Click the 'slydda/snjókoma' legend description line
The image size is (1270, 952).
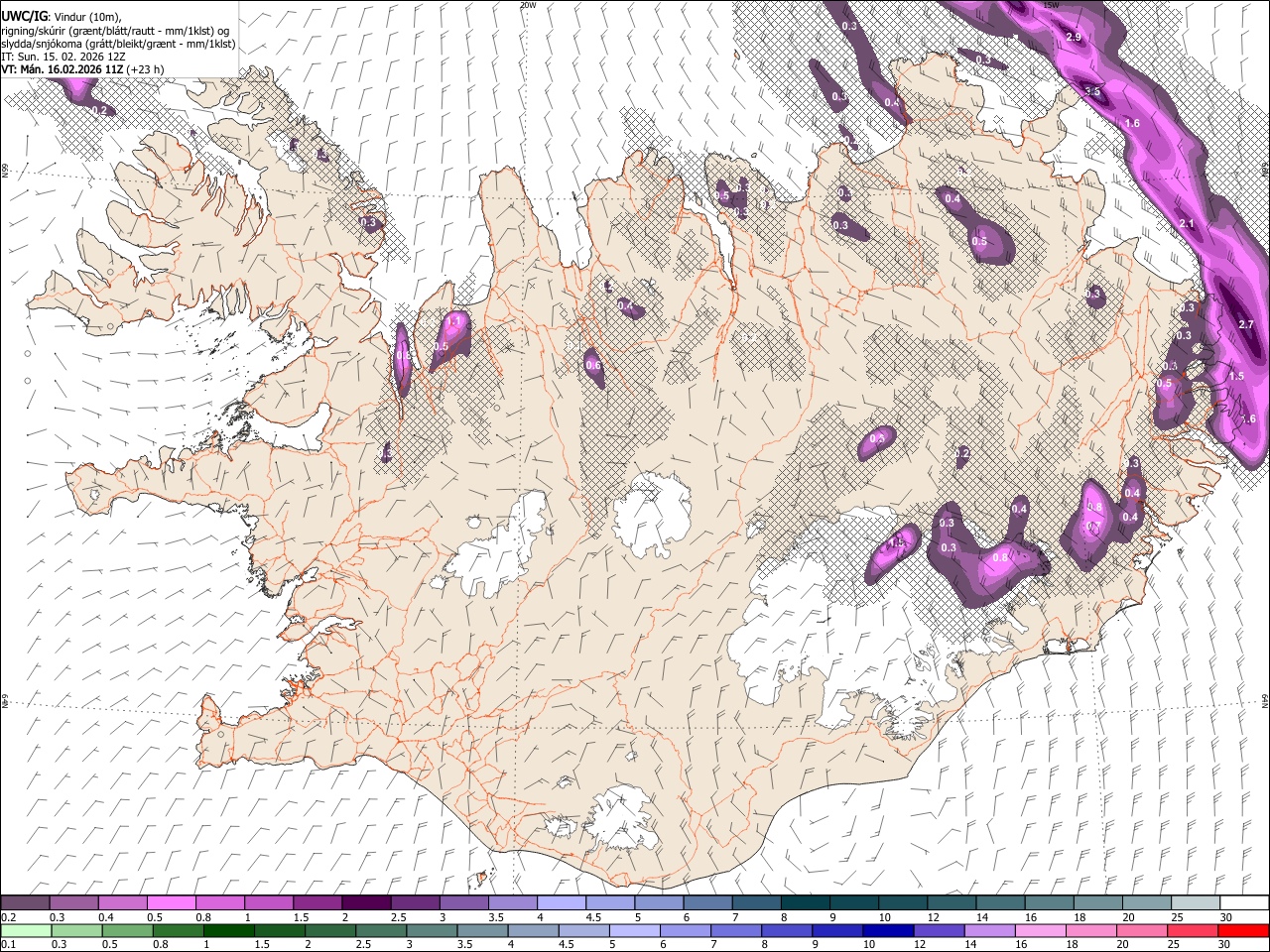point(118,44)
